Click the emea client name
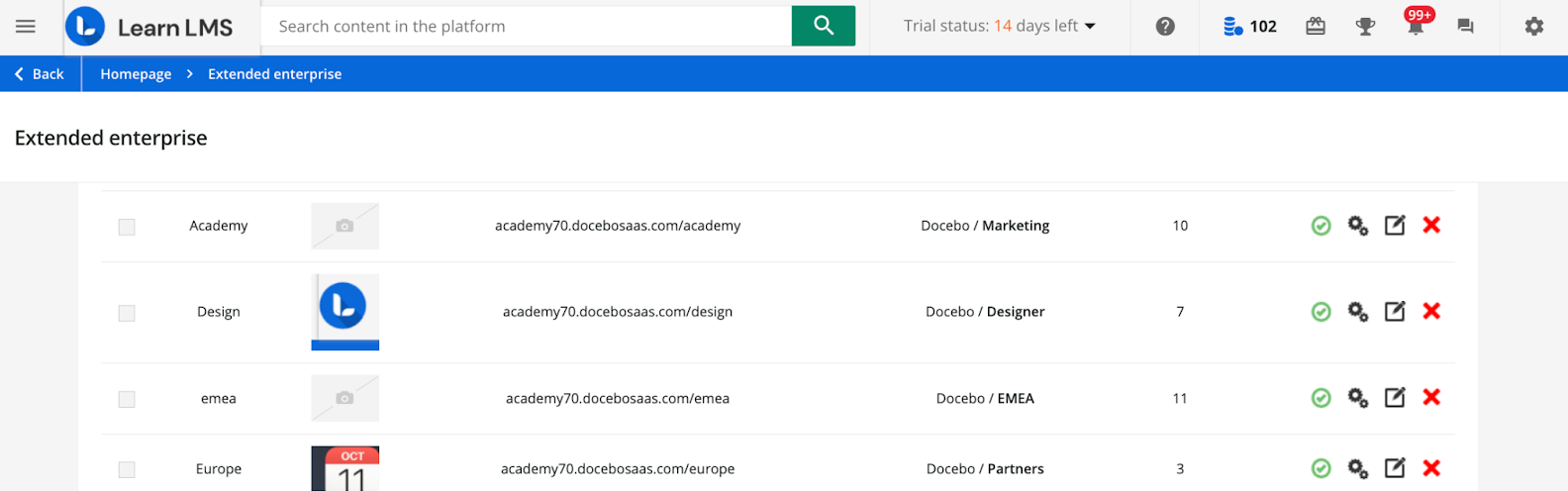1568x491 pixels. click(219, 399)
